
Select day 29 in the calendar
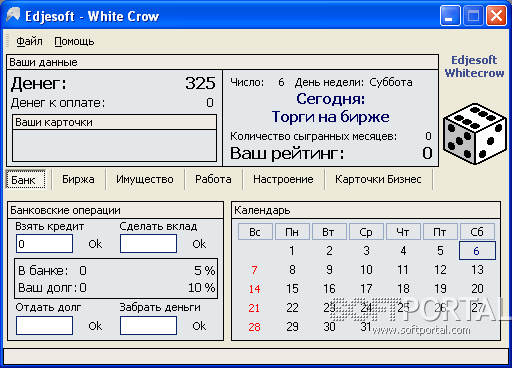[x=292, y=327]
